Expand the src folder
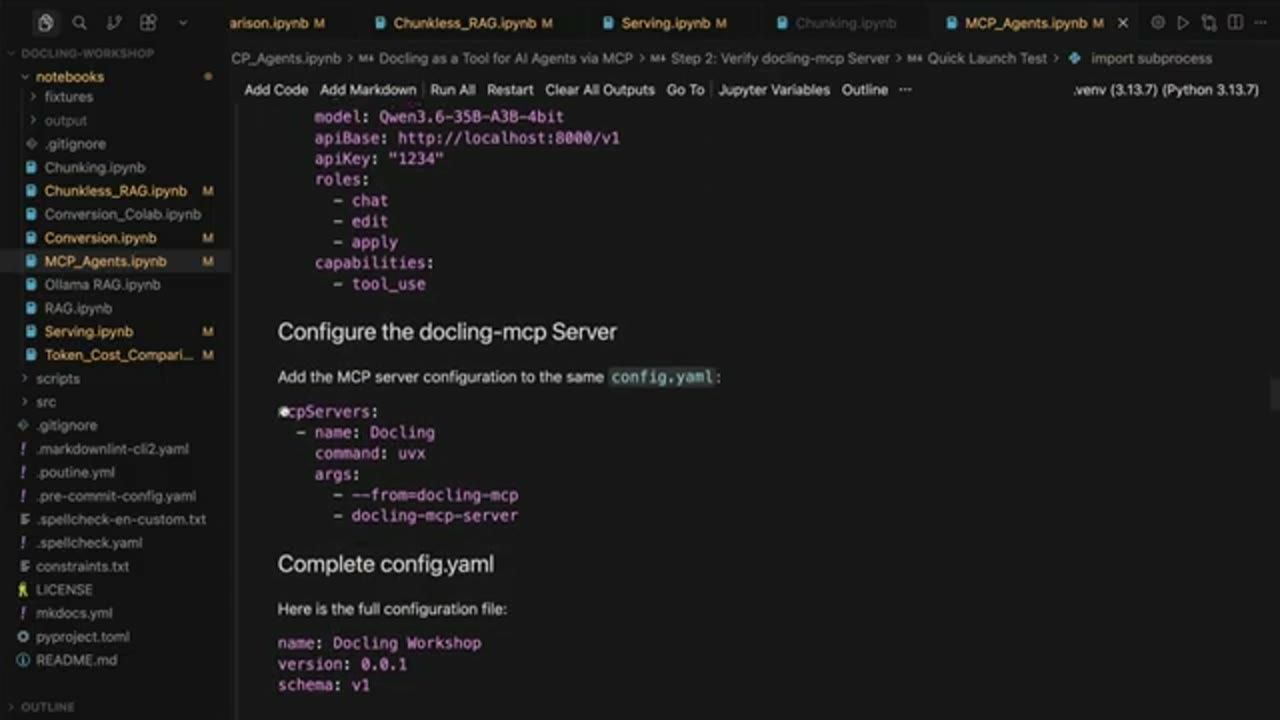The height and width of the screenshot is (720, 1280). coord(46,402)
